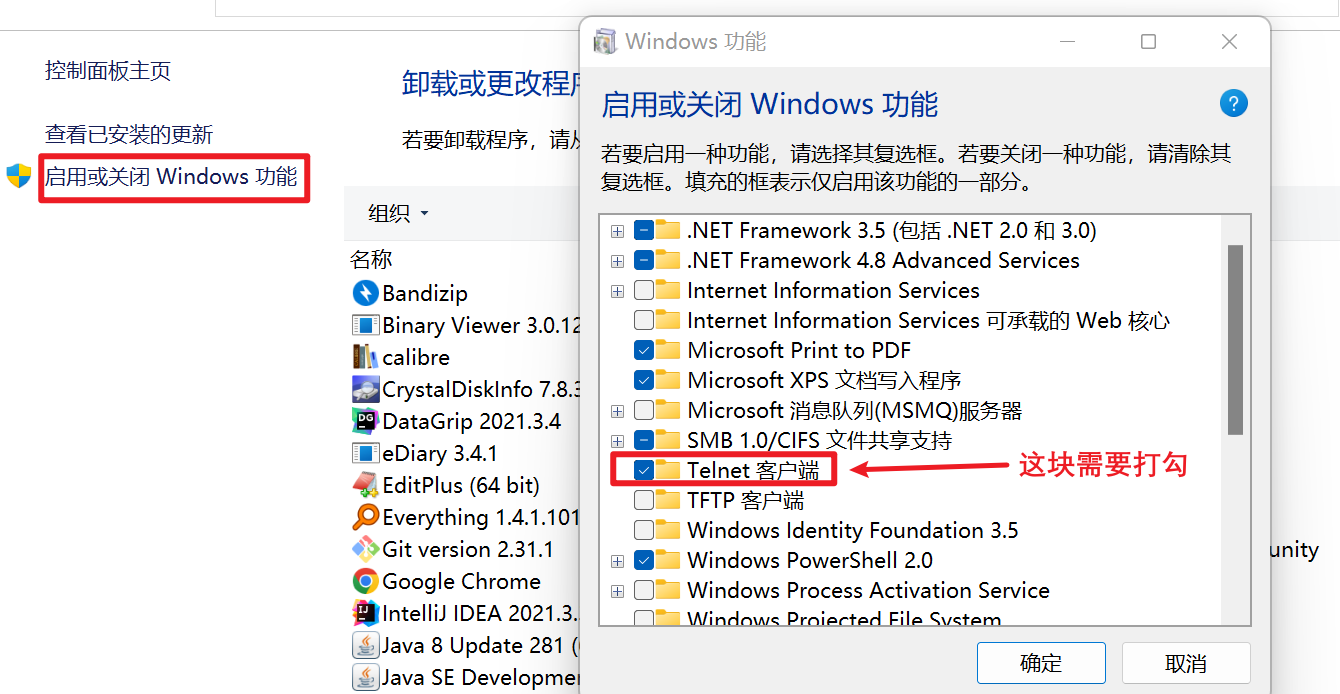Expand the Internet Information Services node
Viewport: 1340px width, 694px height.
pos(617,291)
